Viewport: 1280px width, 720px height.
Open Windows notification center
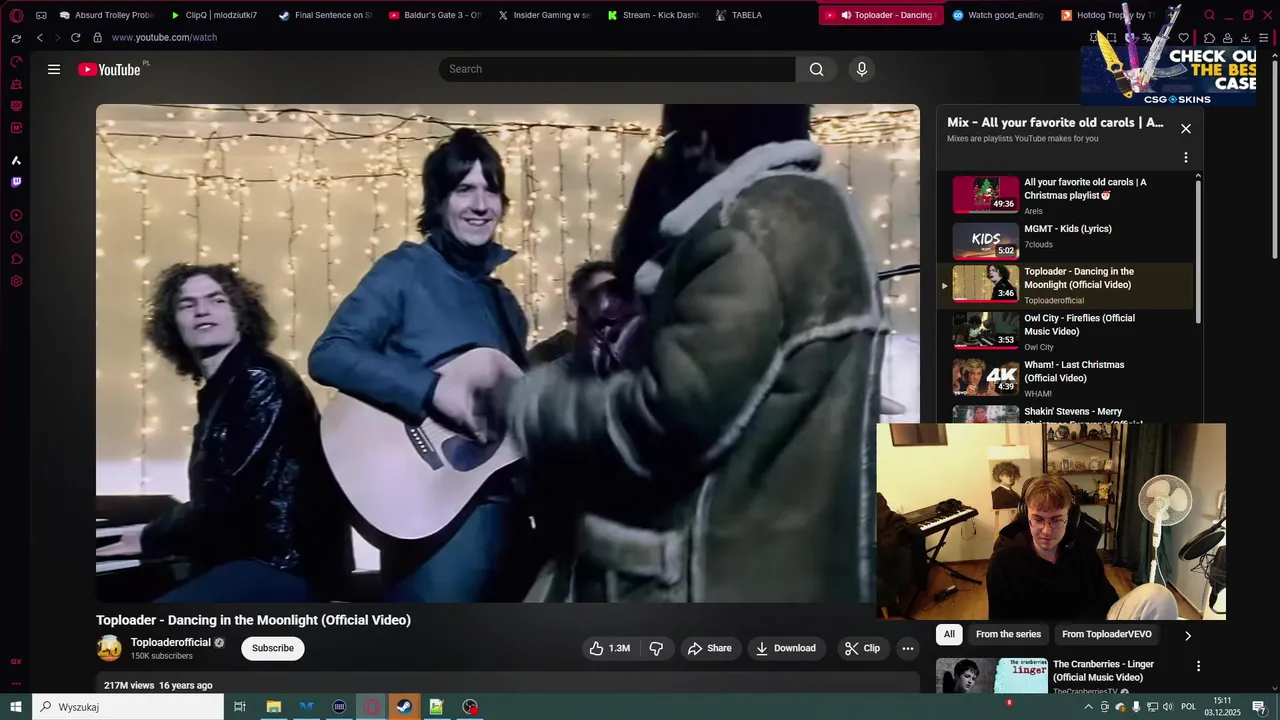pyautogui.click(x=1260, y=707)
